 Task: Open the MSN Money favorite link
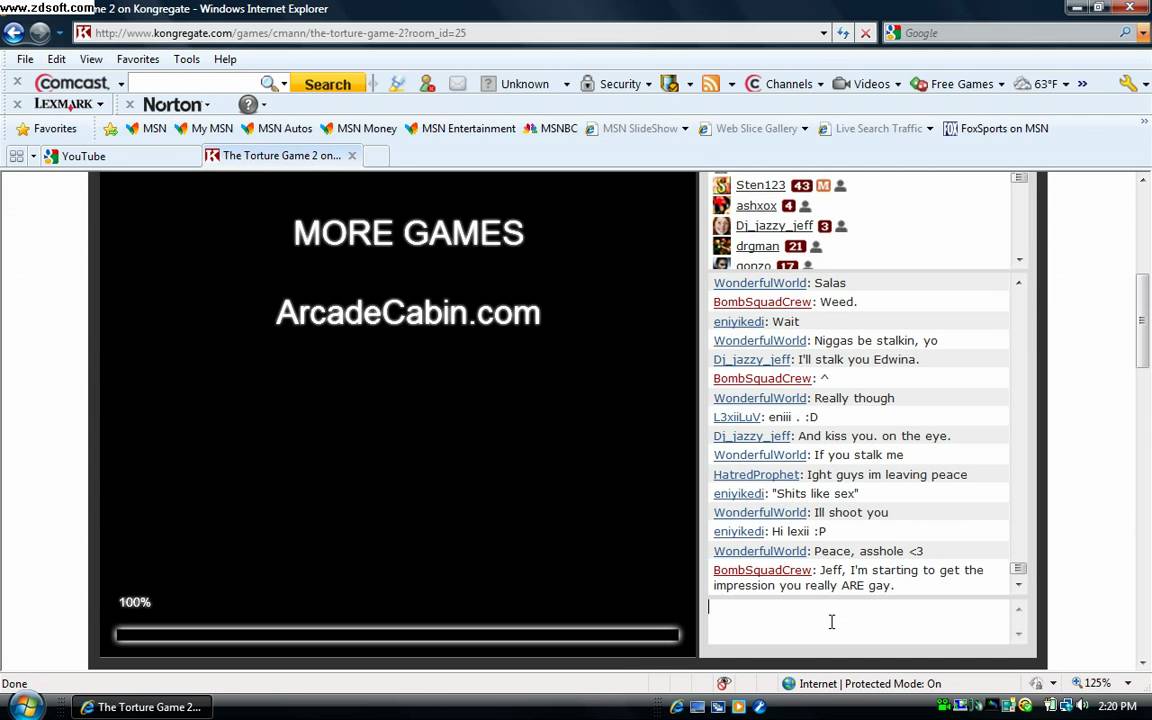coord(359,129)
